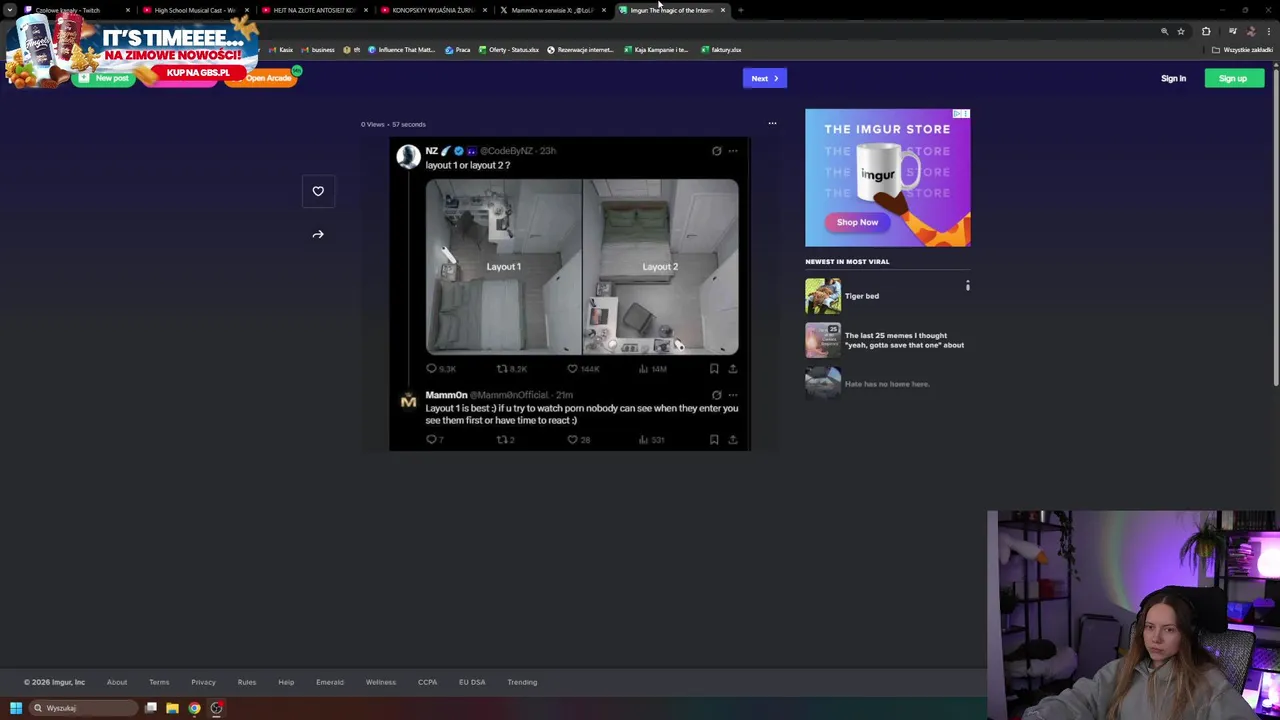Click the Open Arcade green badge

297,71
